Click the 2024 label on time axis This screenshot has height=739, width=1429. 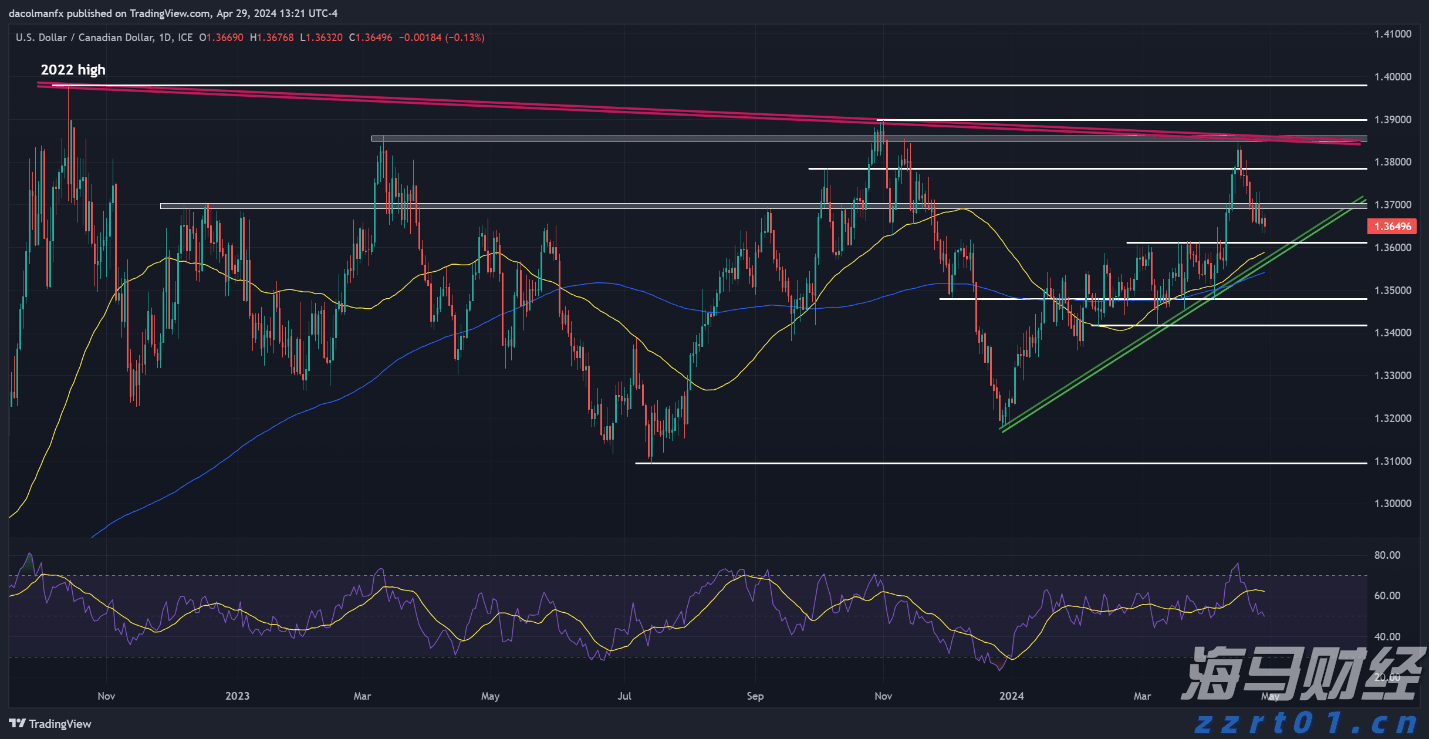pyautogui.click(x=1012, y=695)
